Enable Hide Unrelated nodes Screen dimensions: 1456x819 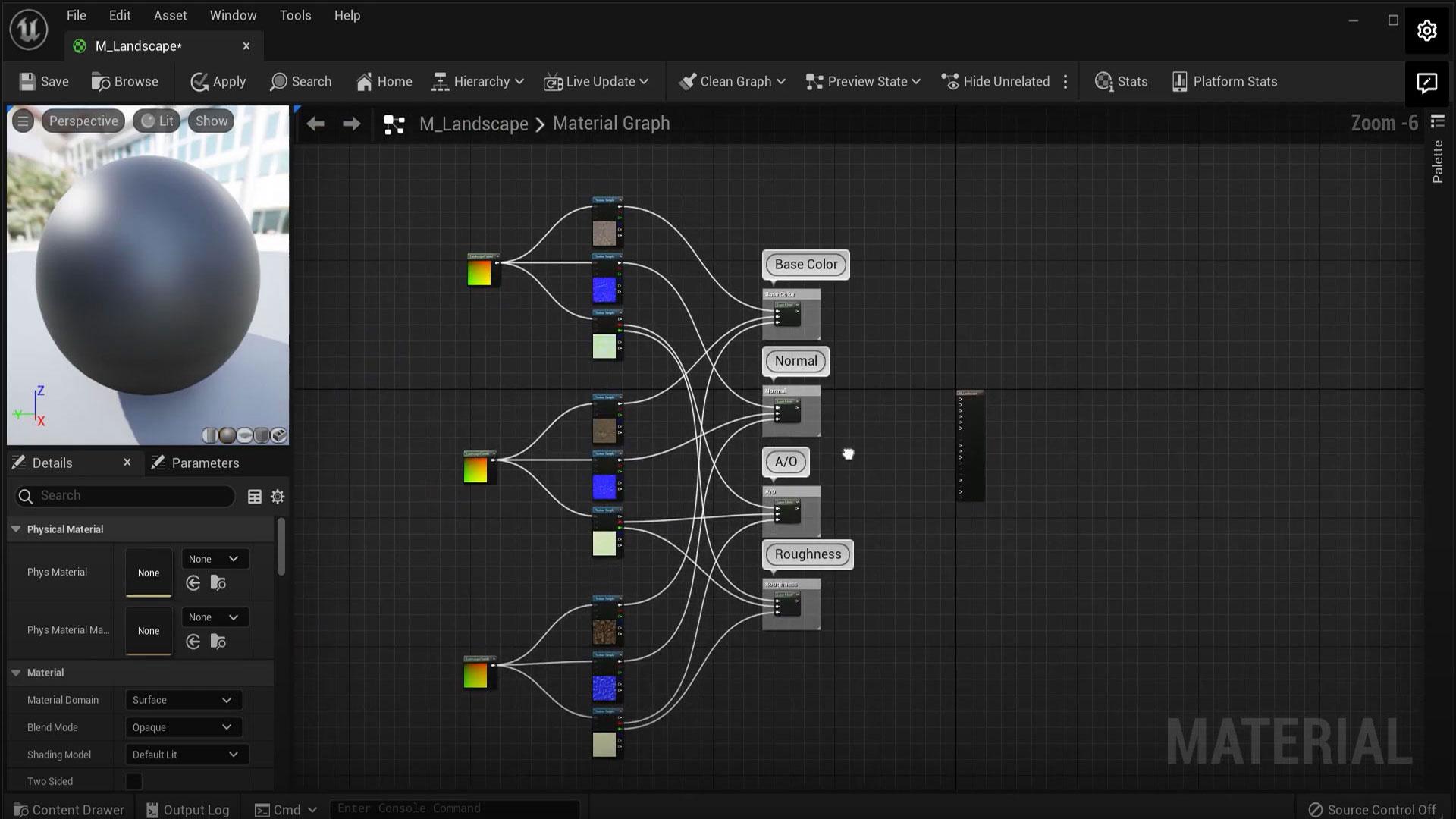coord(996,81)
